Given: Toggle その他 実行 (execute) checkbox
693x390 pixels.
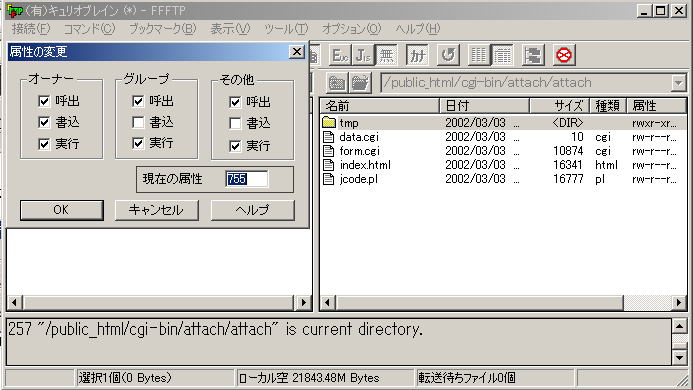Looking at the screenshot, I should coord(235,145).
